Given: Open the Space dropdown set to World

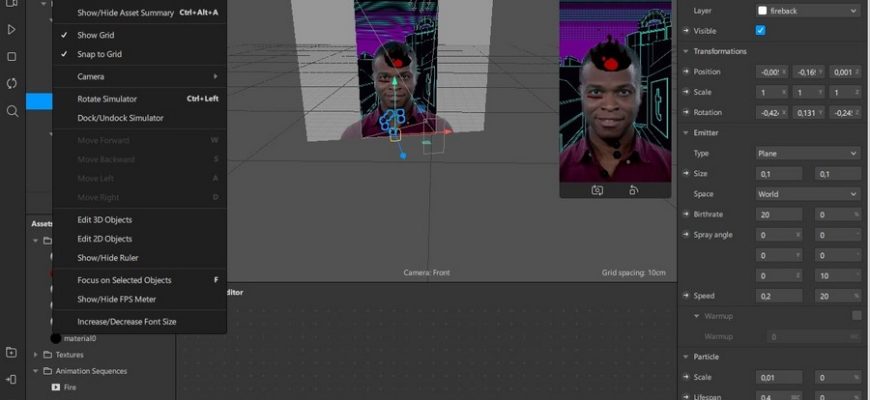Looking at the screenshot, I should pos(807,194).
